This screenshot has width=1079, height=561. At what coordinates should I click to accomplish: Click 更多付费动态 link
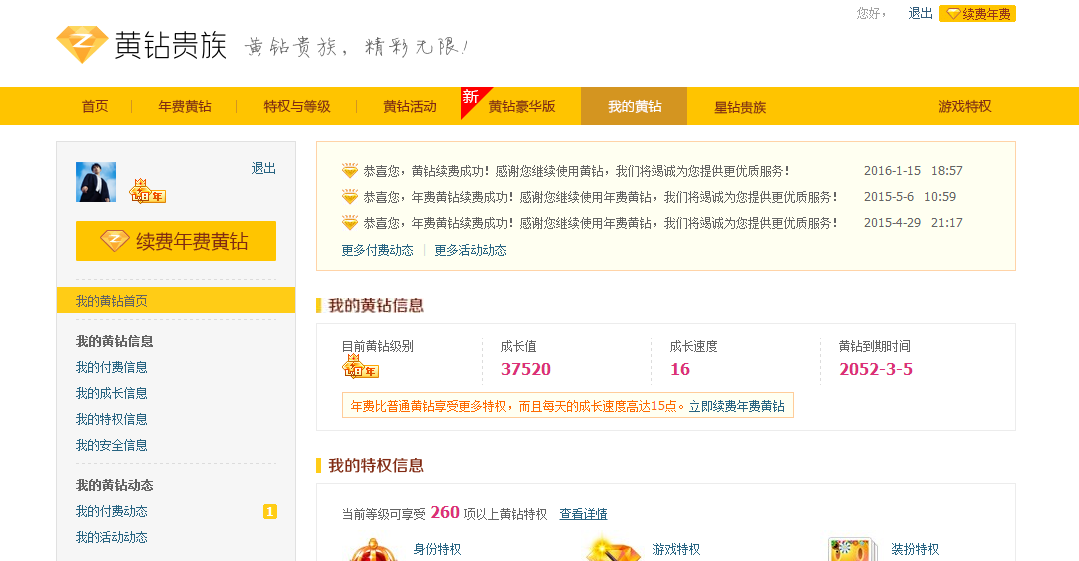[x=377, y=250]
